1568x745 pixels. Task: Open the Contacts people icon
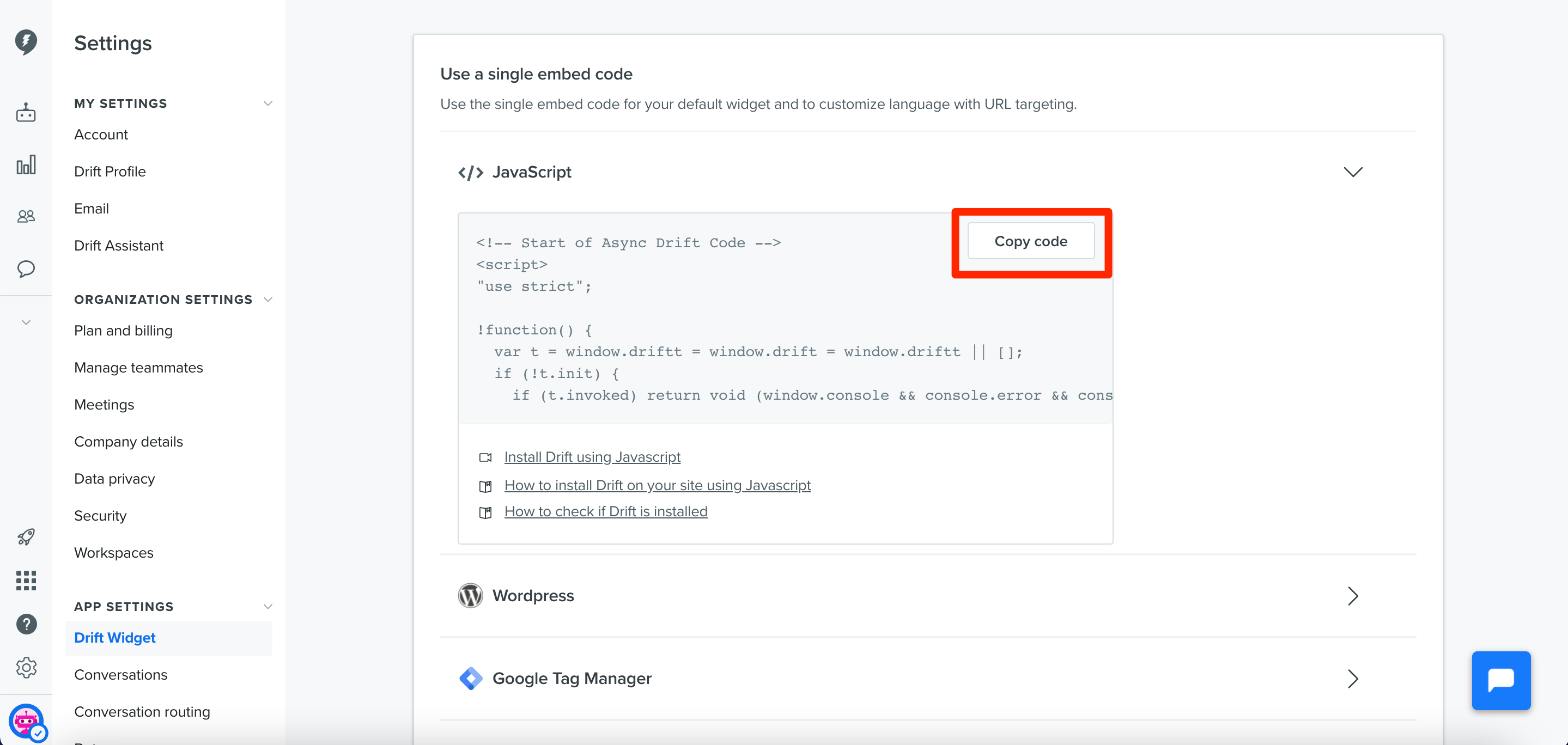click(26, 216)
